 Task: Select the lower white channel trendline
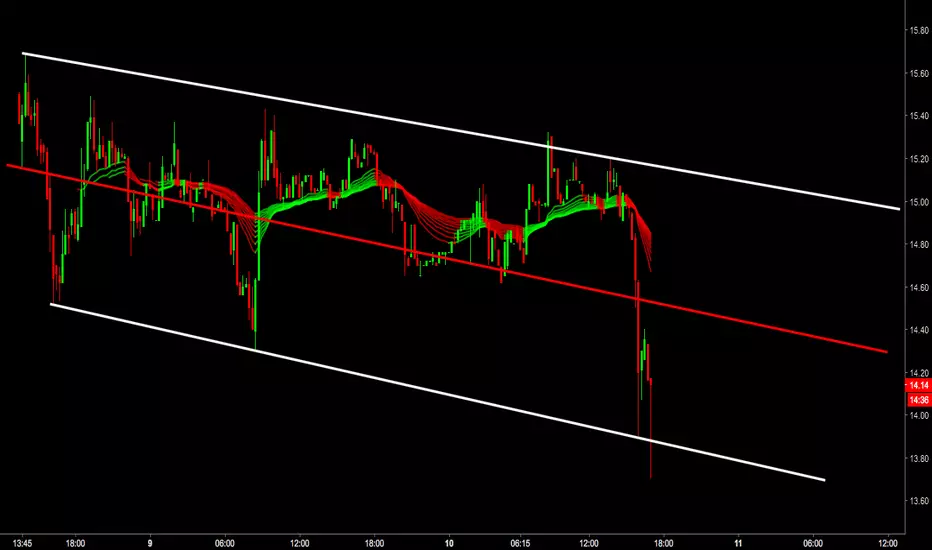[437, 392]
